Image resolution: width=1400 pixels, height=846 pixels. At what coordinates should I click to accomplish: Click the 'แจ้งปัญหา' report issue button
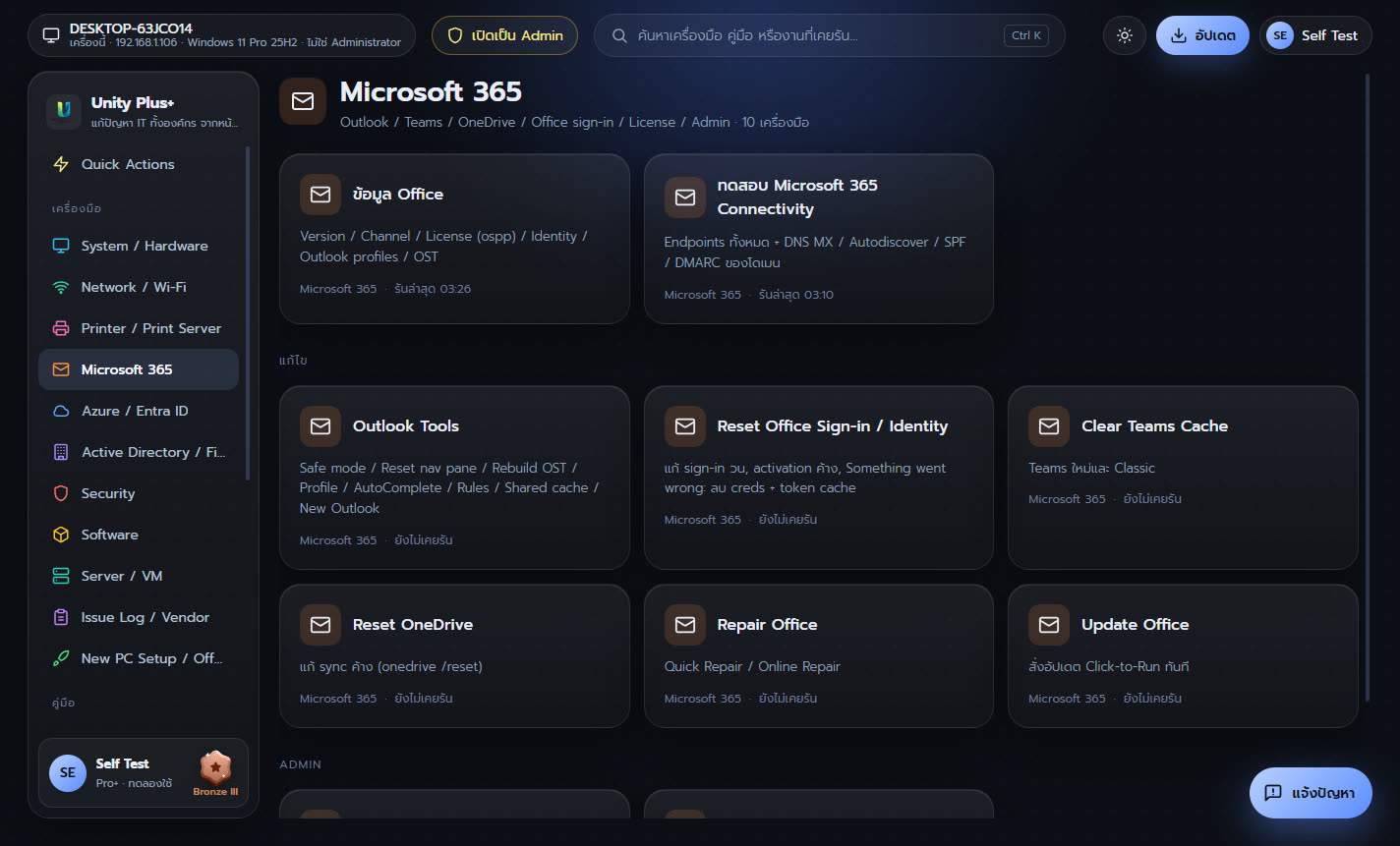[1311, 793]
